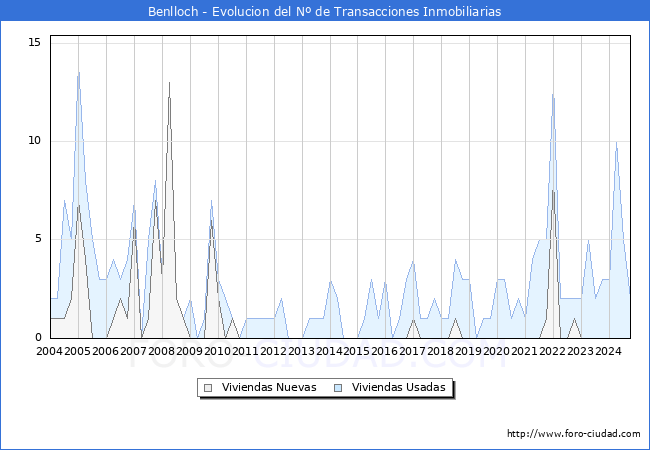Image resolution: width=650 pixels, height=450 pixels.
Task: Click the x-axis year 2007
Action: pyautogui.click(x=133, y=351)
